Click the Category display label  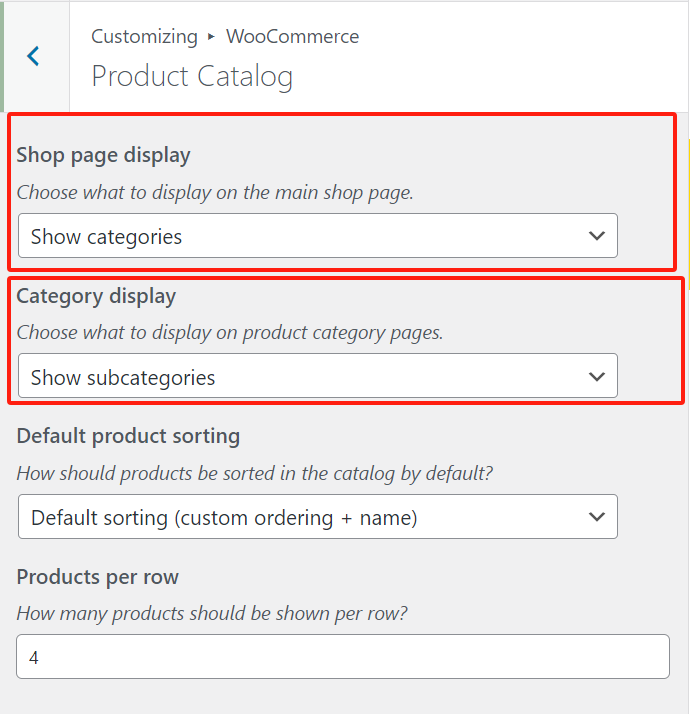(x=96, y=296)
